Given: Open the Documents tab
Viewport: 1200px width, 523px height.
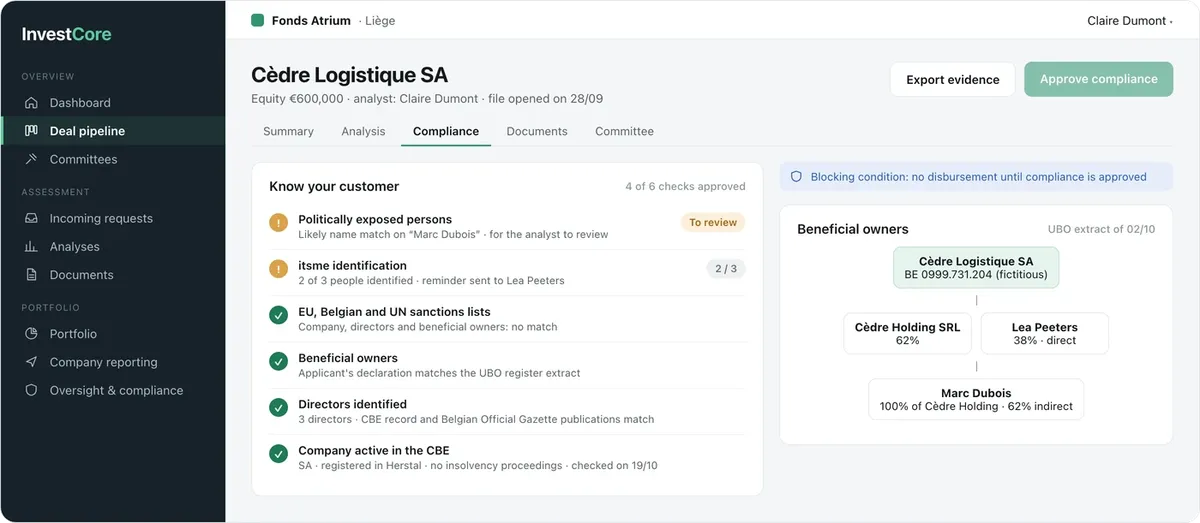Looking at the screenshot, I should pyautogui.click(x=537, y=131).
